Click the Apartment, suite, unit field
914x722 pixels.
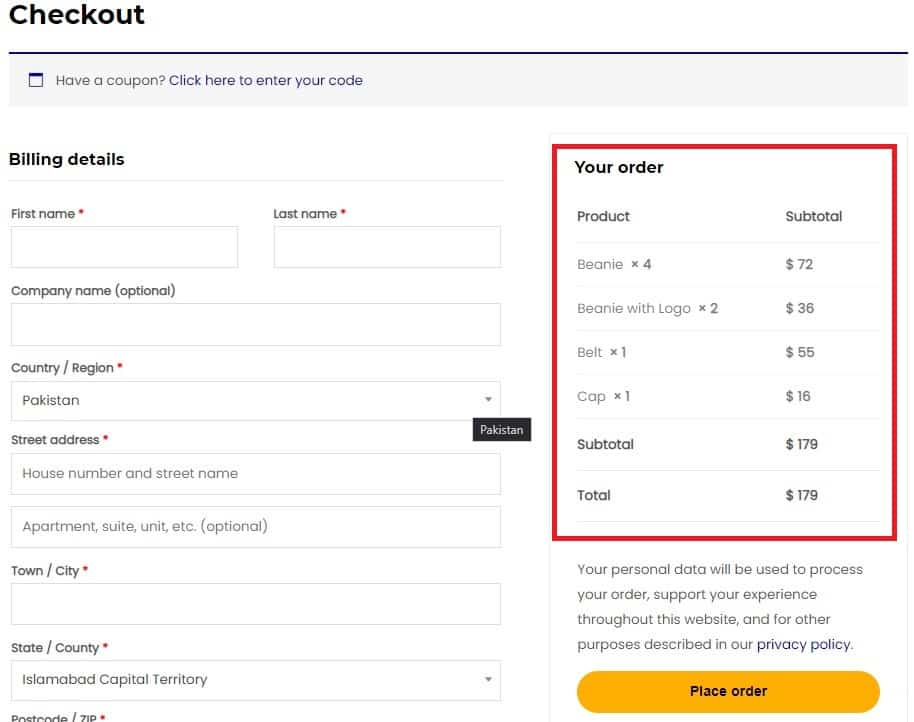tap(256, 527)
